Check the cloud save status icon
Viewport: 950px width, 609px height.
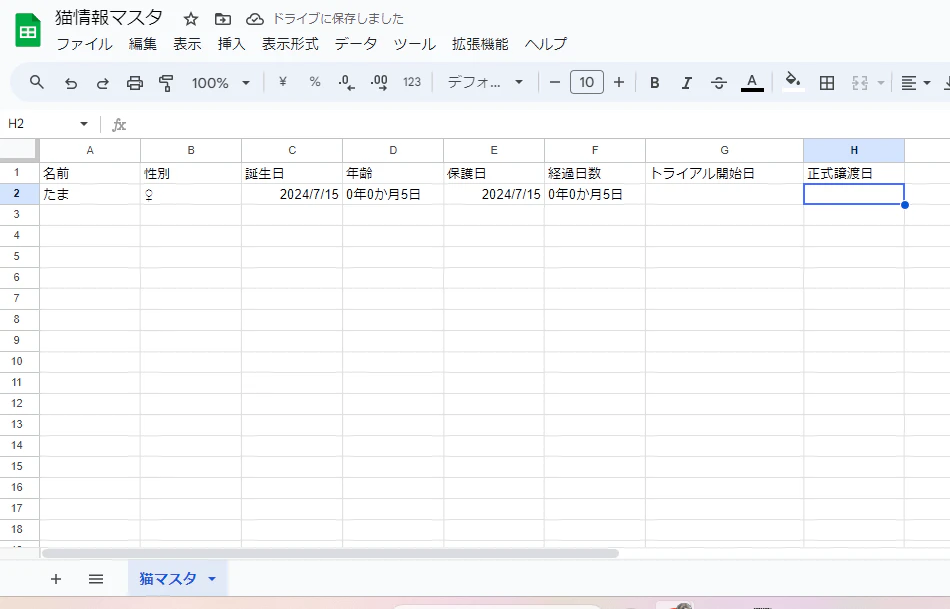point(254,19)
